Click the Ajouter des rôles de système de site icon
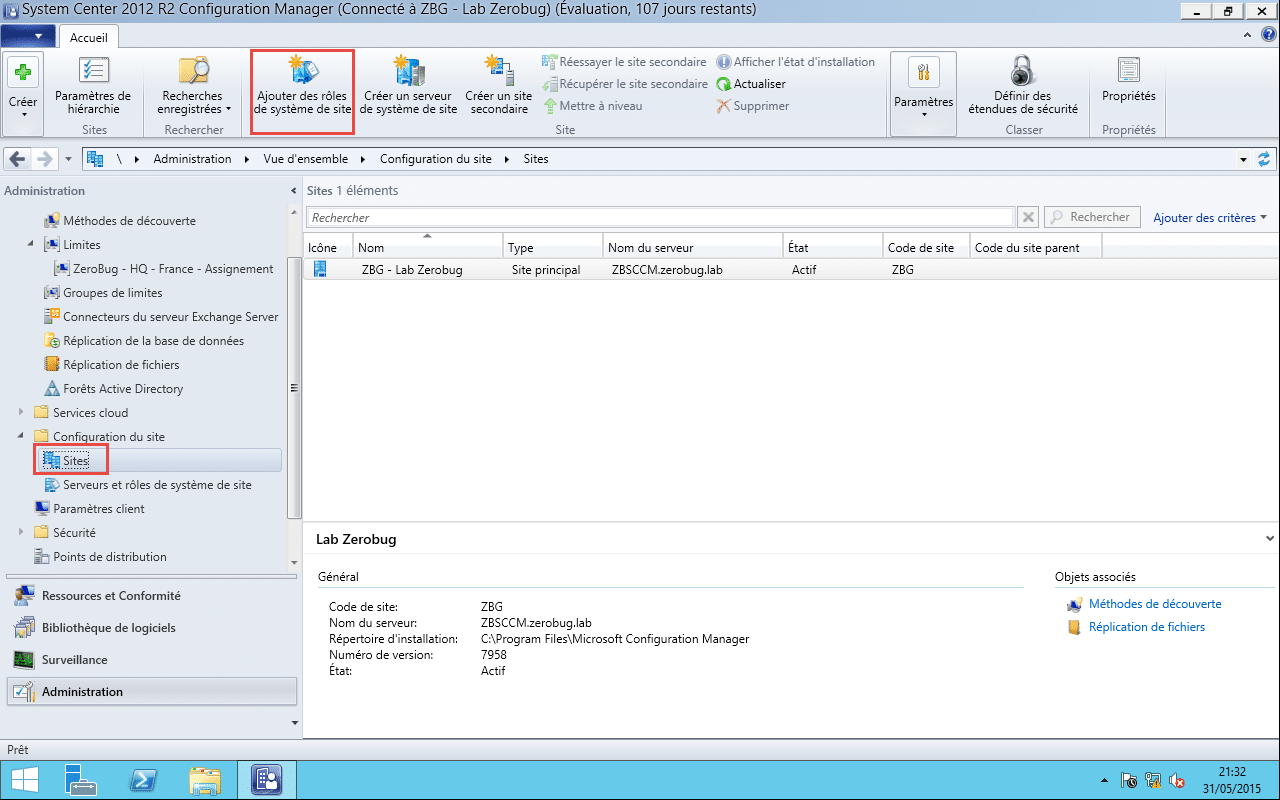 302,71
